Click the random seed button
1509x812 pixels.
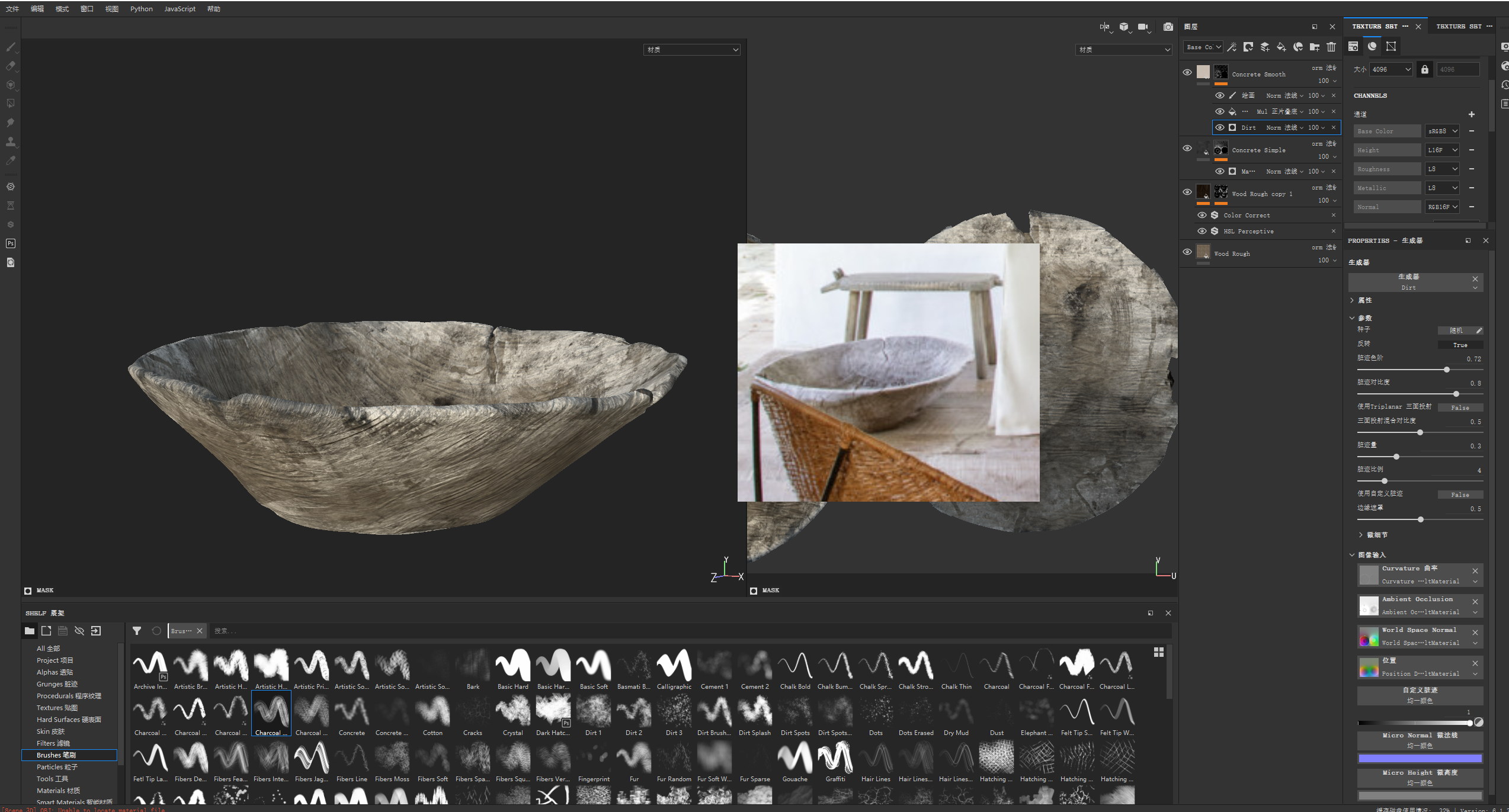click(1456, 330)
